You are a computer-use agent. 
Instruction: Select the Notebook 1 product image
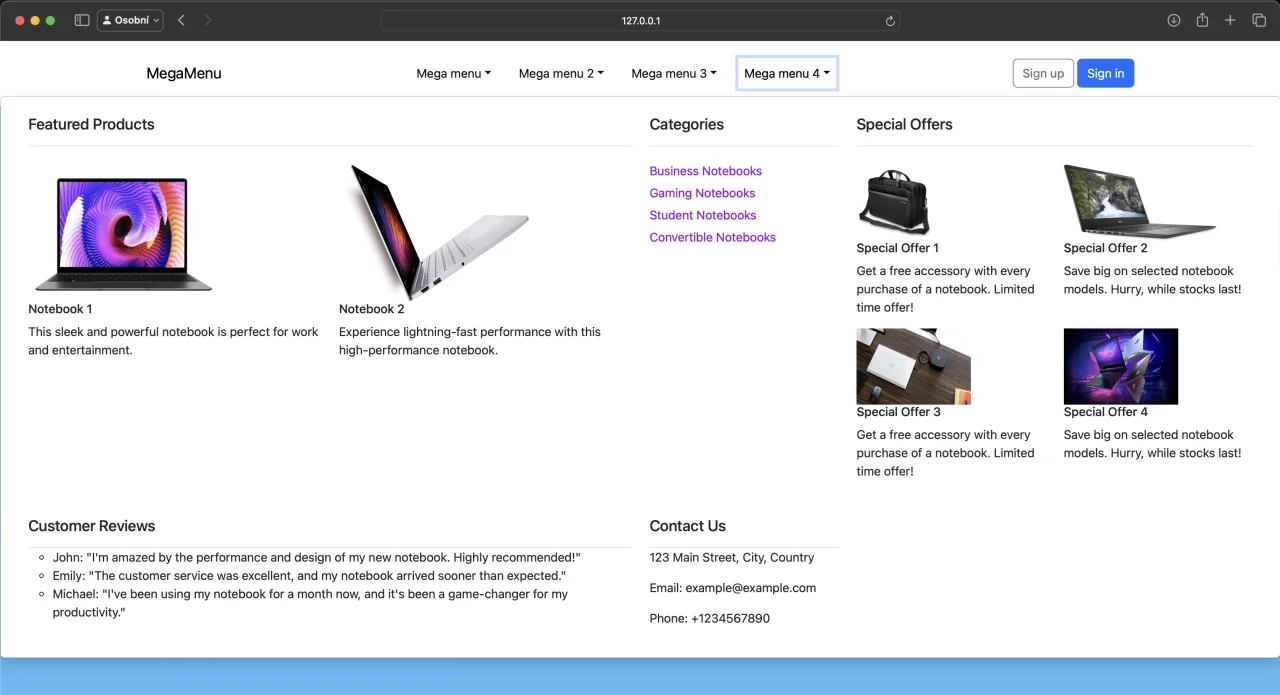pos(123,235)
